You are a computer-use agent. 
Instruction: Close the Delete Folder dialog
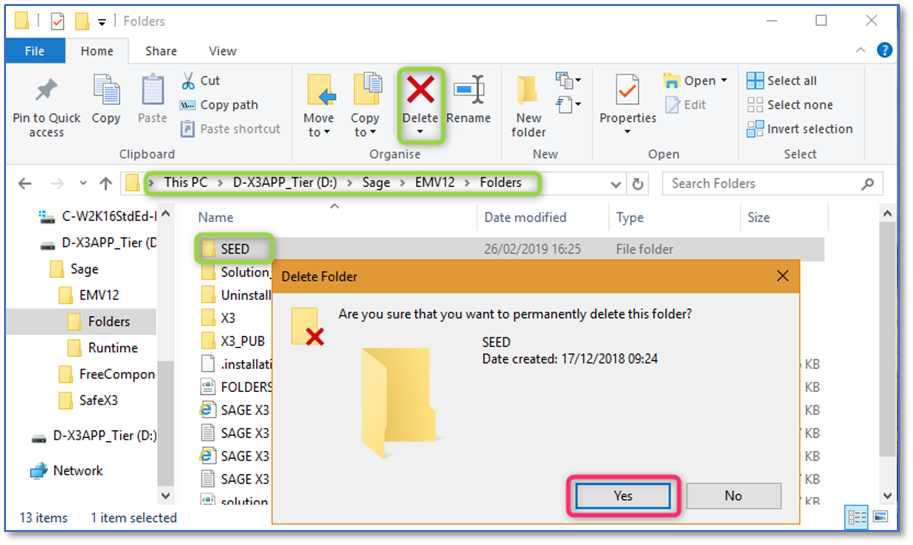tap(783, 276)
